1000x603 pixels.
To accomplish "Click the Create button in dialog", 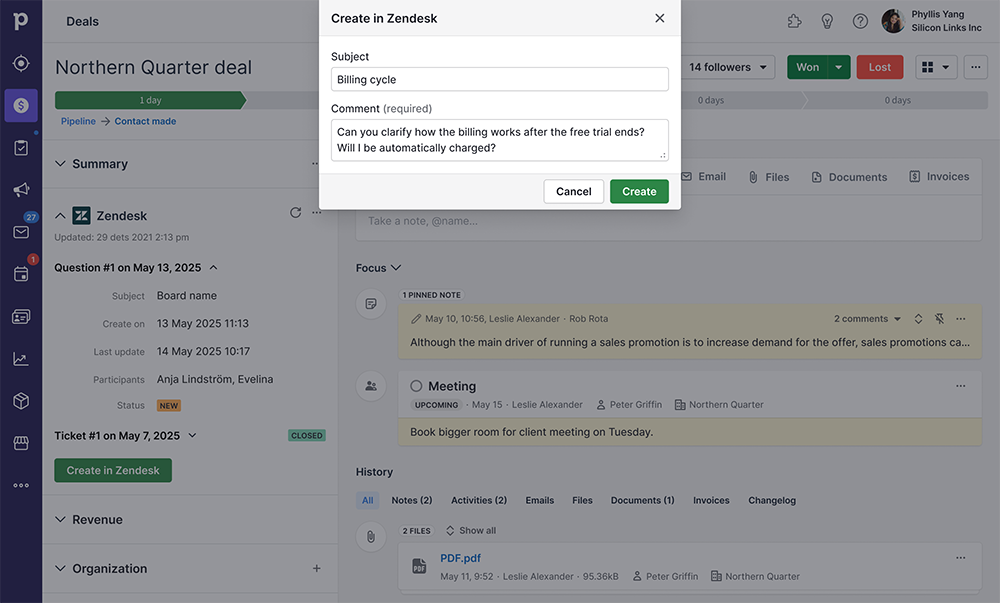I will pyautogui.click(x=639, y=191).
